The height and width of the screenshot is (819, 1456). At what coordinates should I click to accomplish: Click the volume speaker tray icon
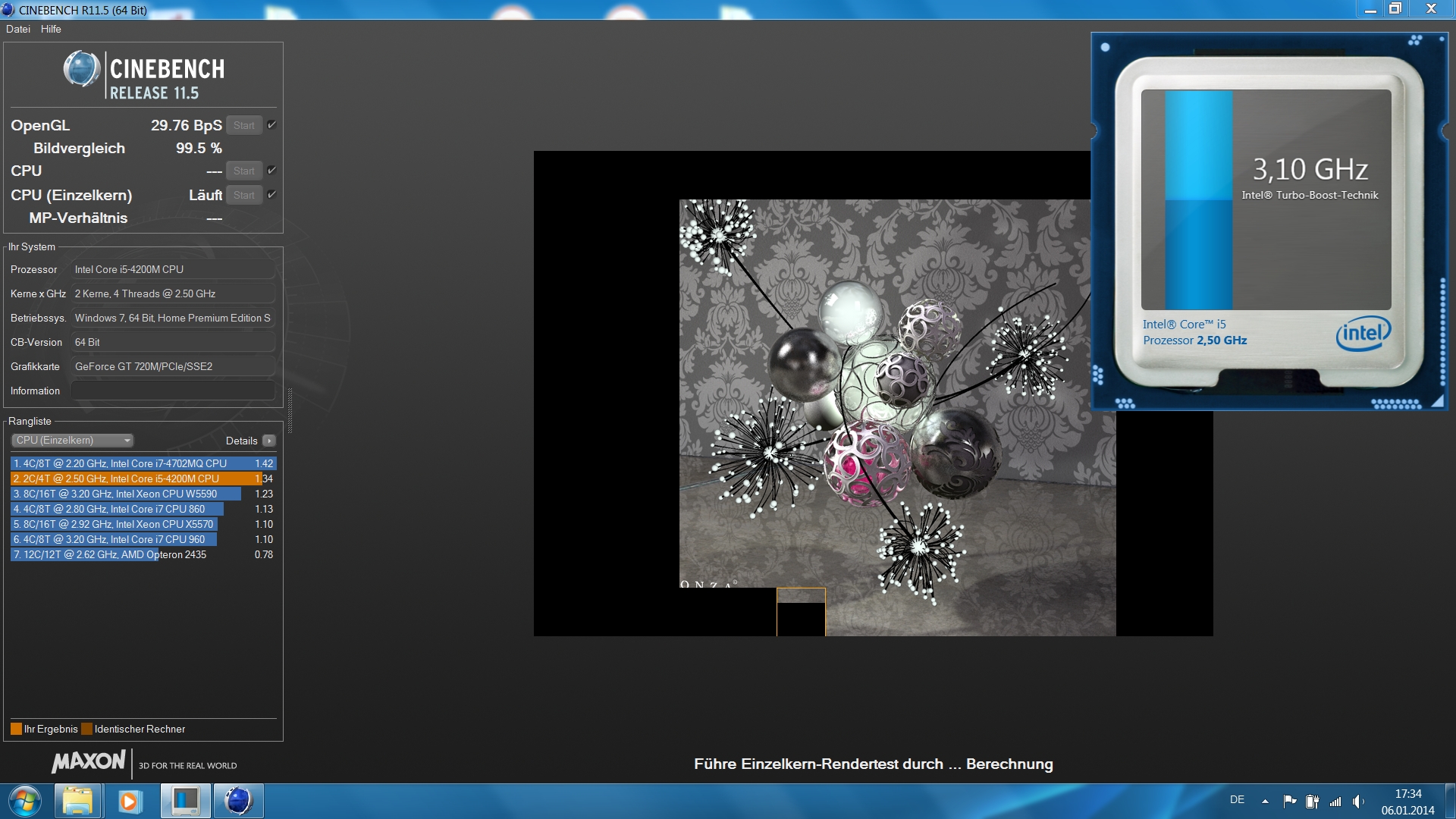pyautogui.click(x=1357, y=801)
